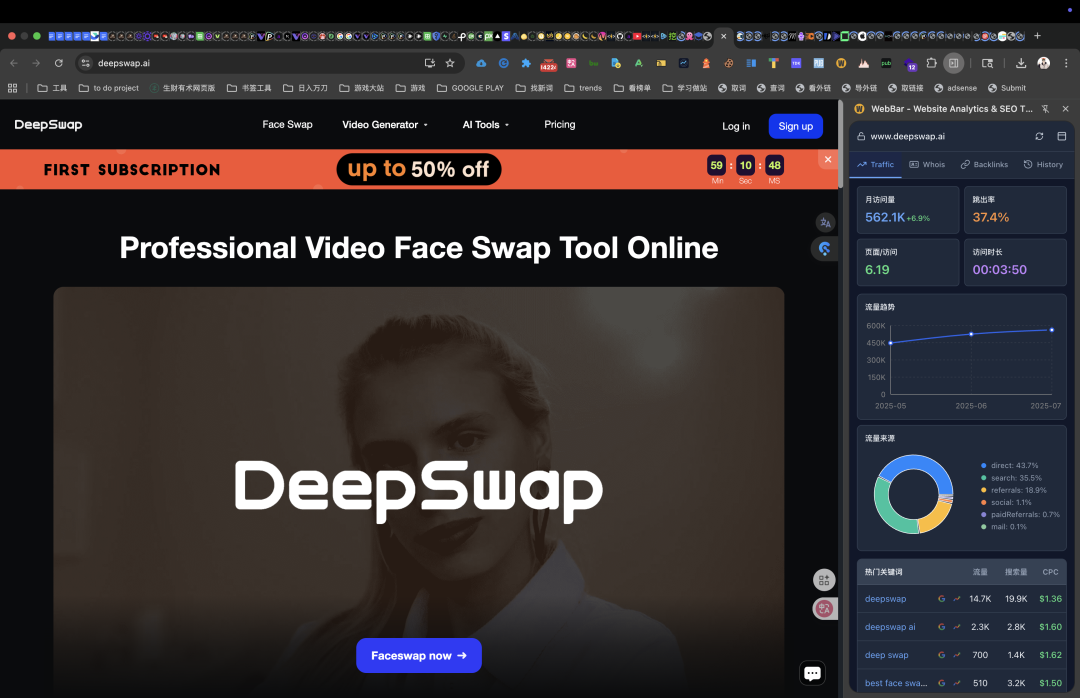The image size is (1080, 698).
Task: Click the DeepSwap logo in header
Action: point(48,125)
